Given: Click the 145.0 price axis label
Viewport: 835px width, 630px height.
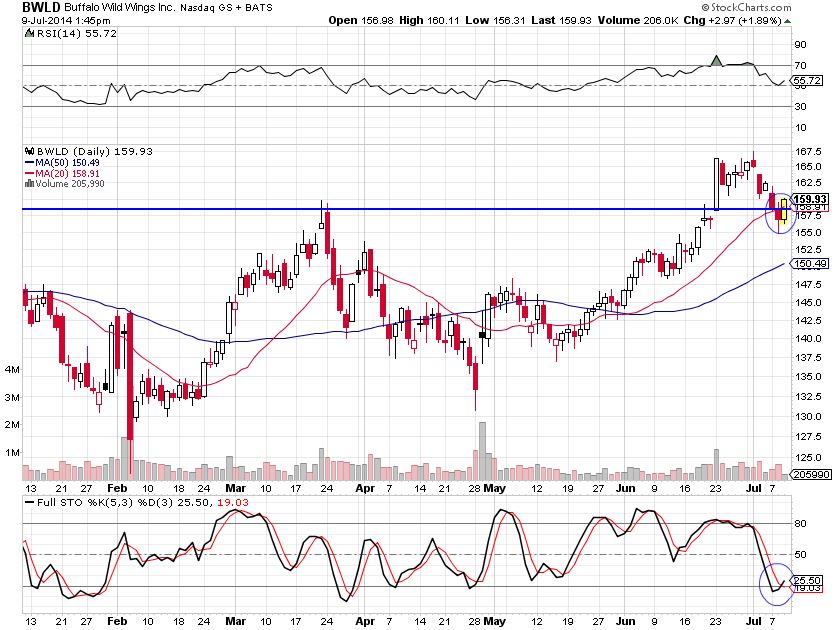Looking at the screenshot, I should [808, 302].
